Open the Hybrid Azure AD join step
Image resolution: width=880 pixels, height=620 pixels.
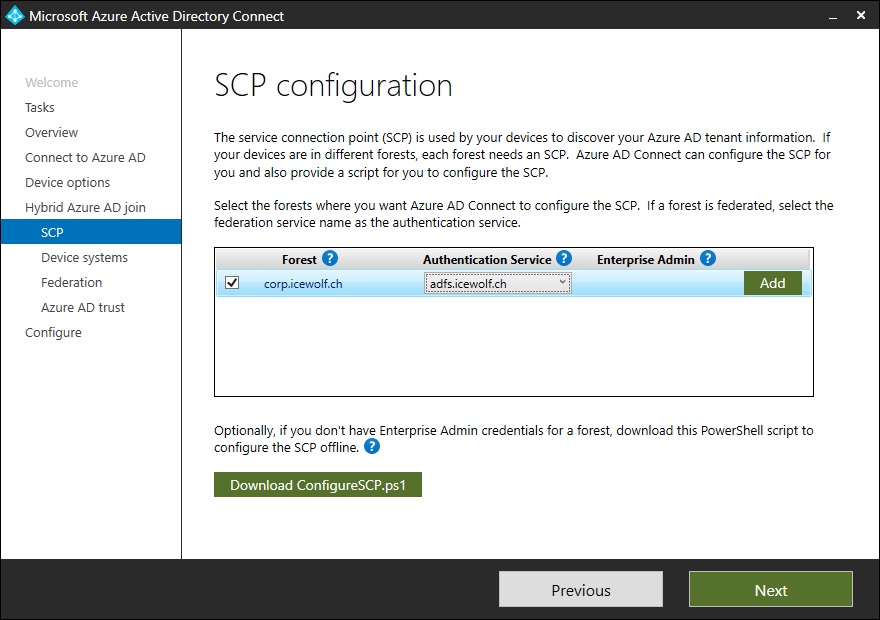(x=85, y=208)
